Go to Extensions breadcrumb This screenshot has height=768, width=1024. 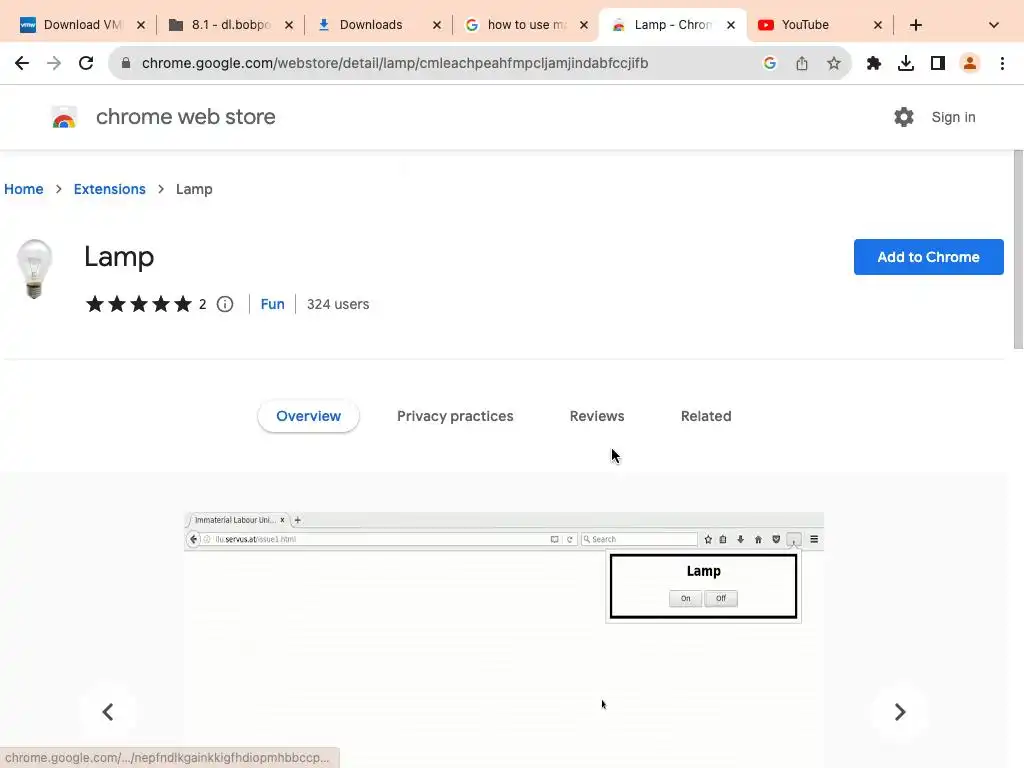coord(110,189)
